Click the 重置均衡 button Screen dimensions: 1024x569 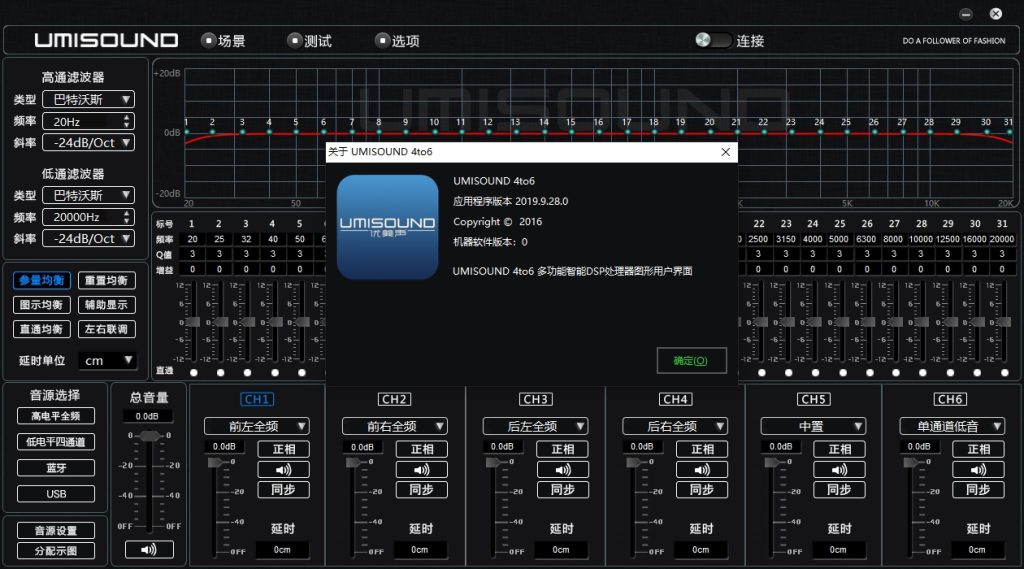[x=106, y=280]
